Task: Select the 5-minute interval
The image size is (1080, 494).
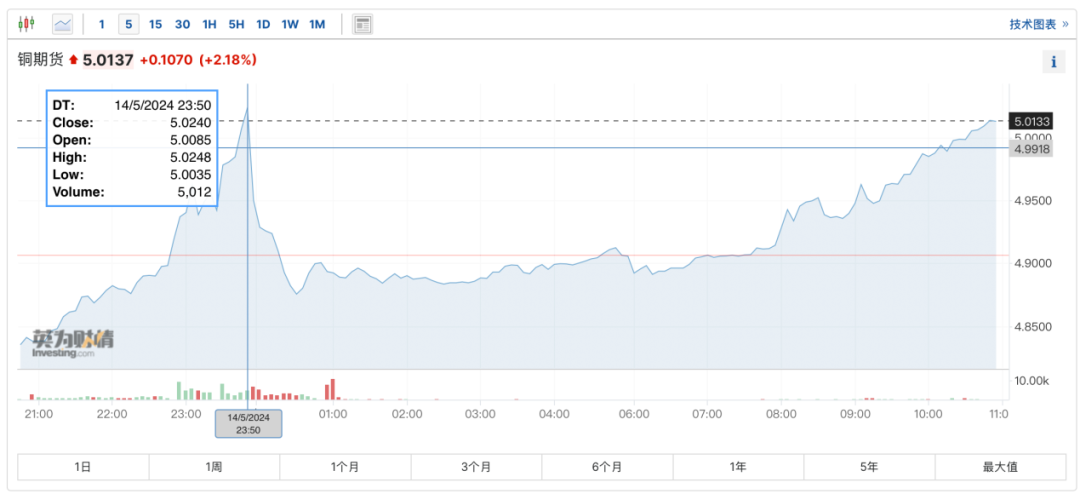Action: click(128, 24)
